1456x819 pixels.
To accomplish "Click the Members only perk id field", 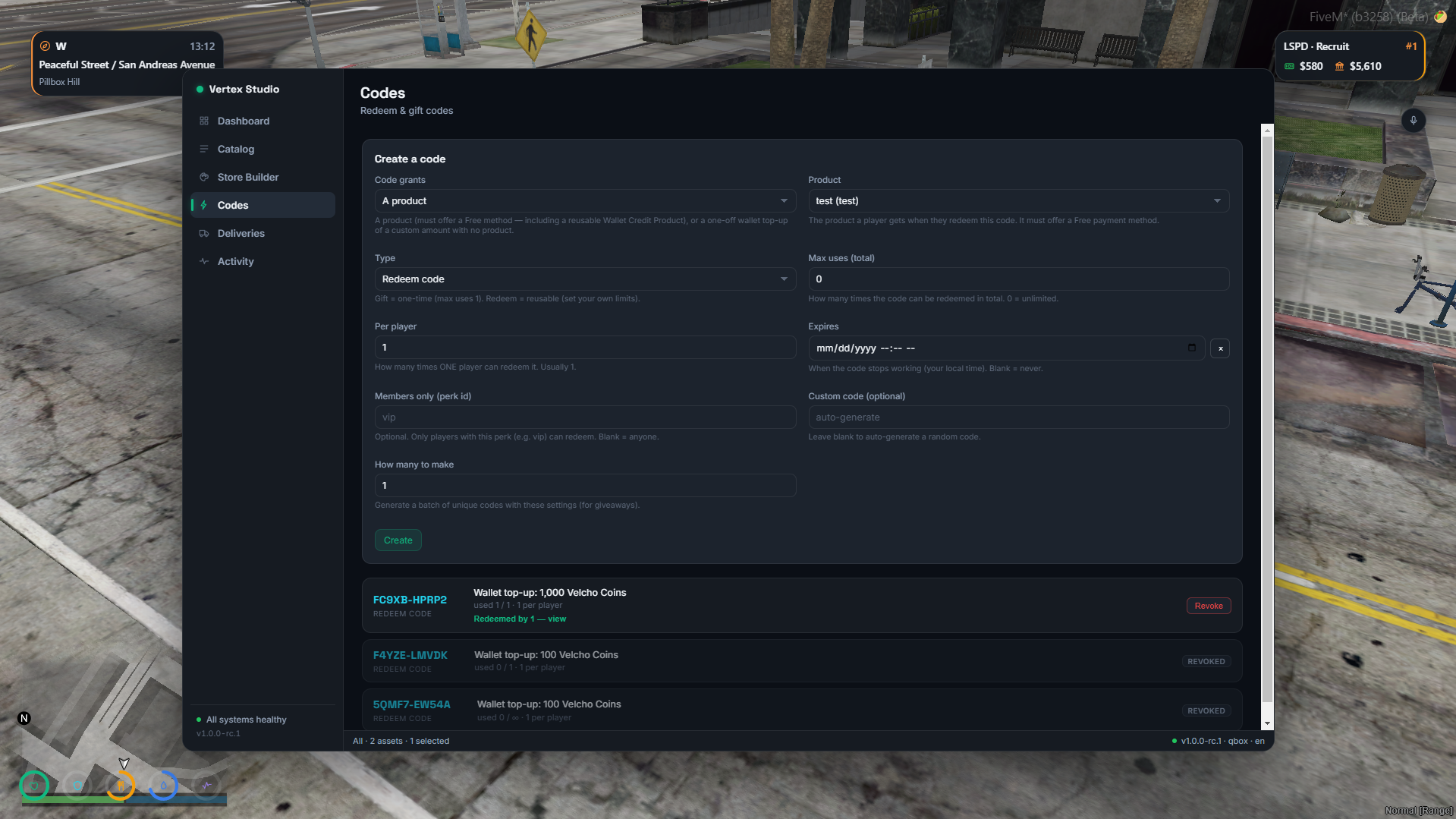I will 585,417.
